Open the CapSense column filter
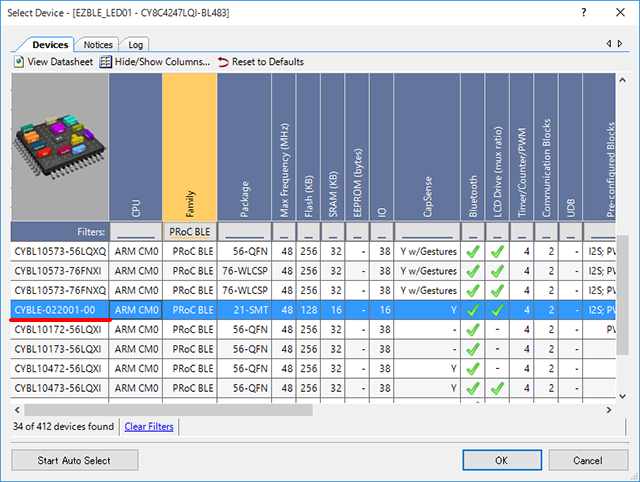 click(x=427, y=232)
